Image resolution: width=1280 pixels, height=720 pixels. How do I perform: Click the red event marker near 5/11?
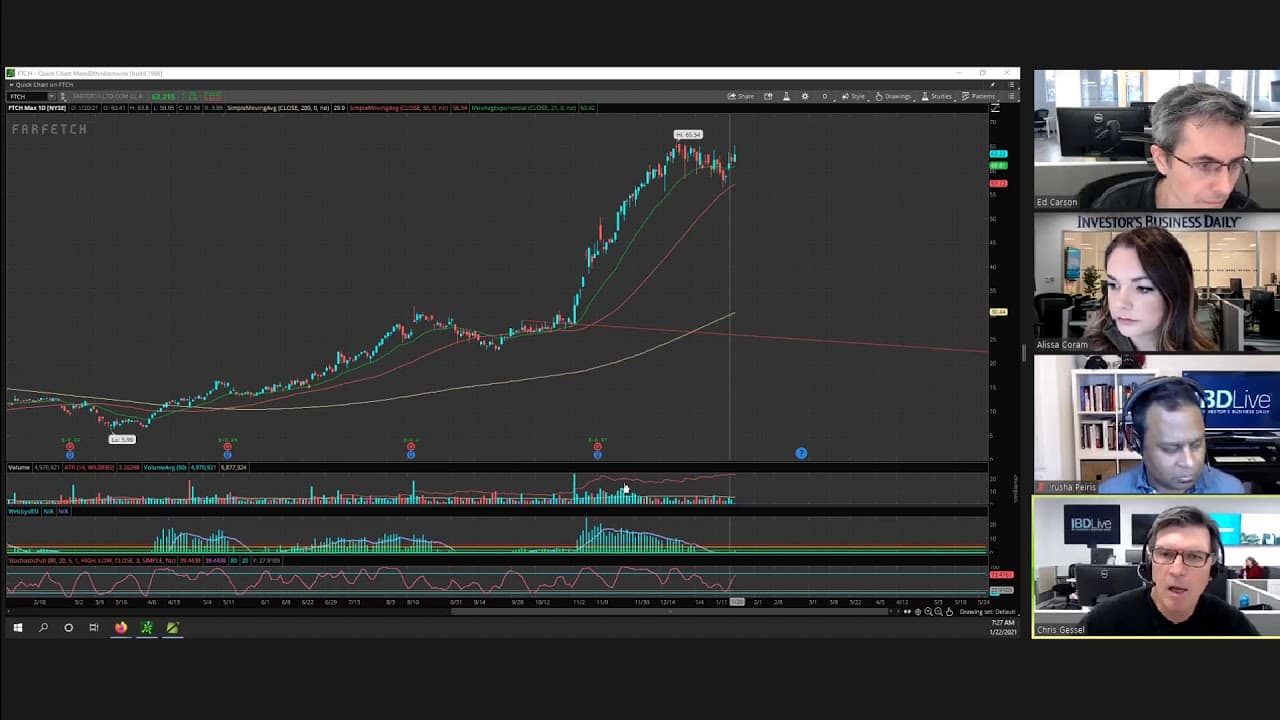[x=227, y=446]
